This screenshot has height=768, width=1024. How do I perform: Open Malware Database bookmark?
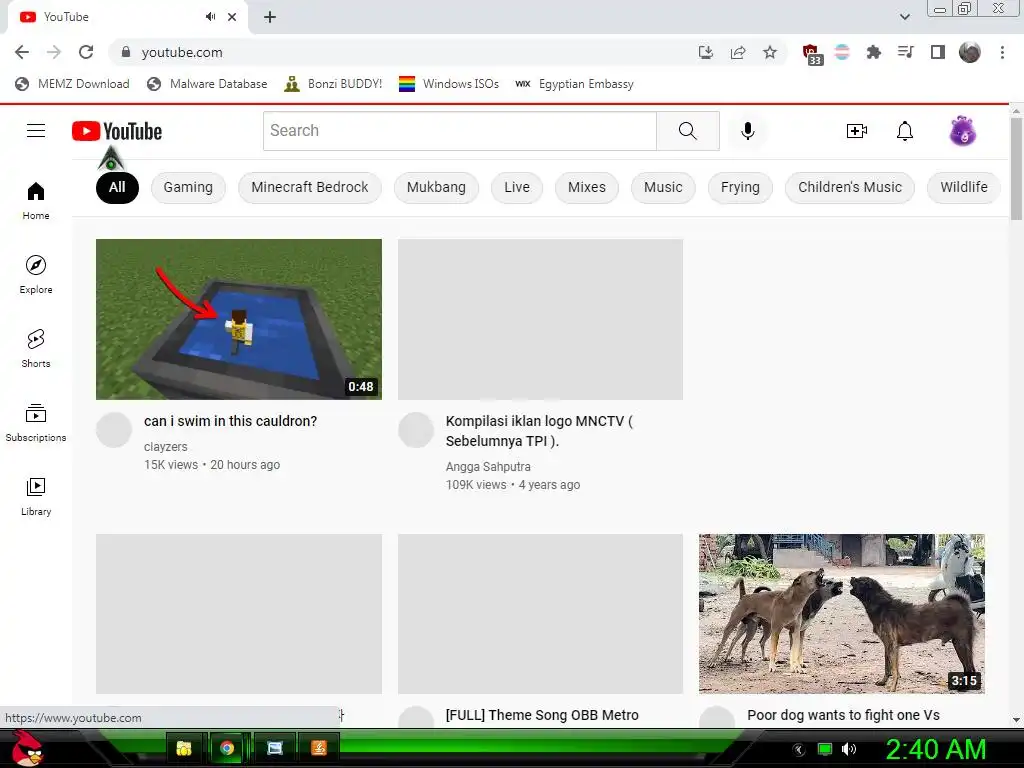[x=207, y=84]
